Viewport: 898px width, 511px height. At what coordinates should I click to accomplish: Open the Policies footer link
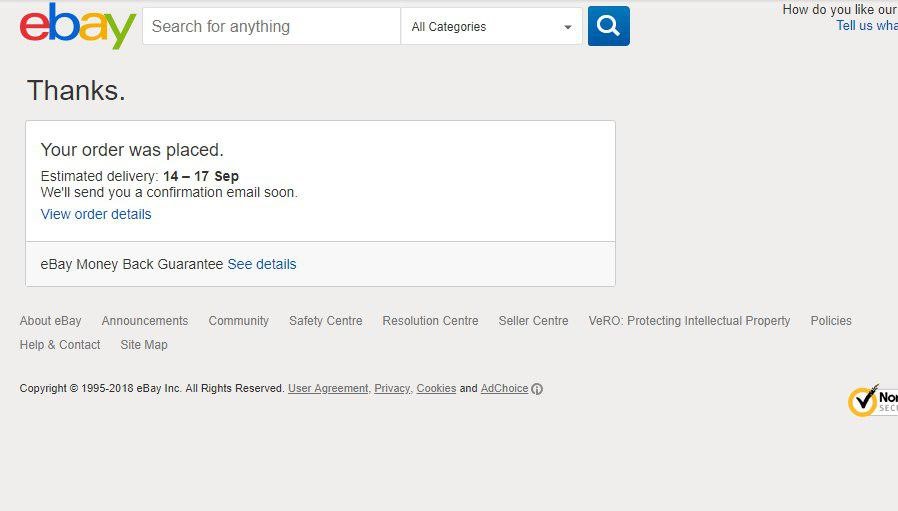831,321
